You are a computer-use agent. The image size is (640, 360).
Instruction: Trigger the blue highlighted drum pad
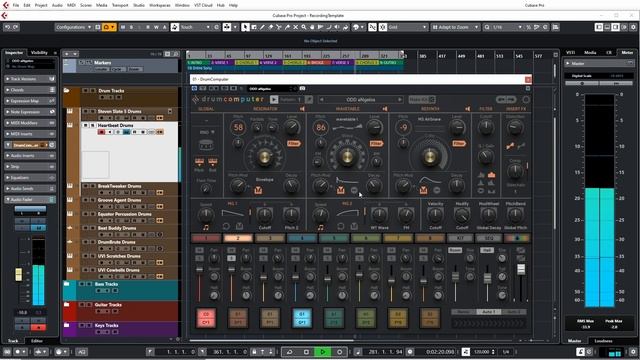coord(302,318)
